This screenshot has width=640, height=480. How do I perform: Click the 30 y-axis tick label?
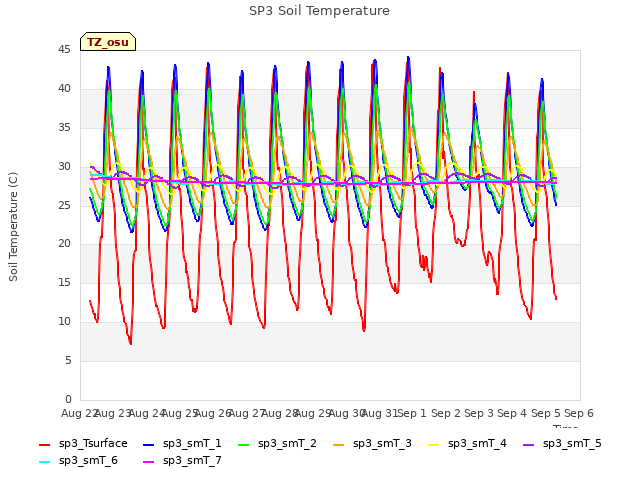(64, 167)
